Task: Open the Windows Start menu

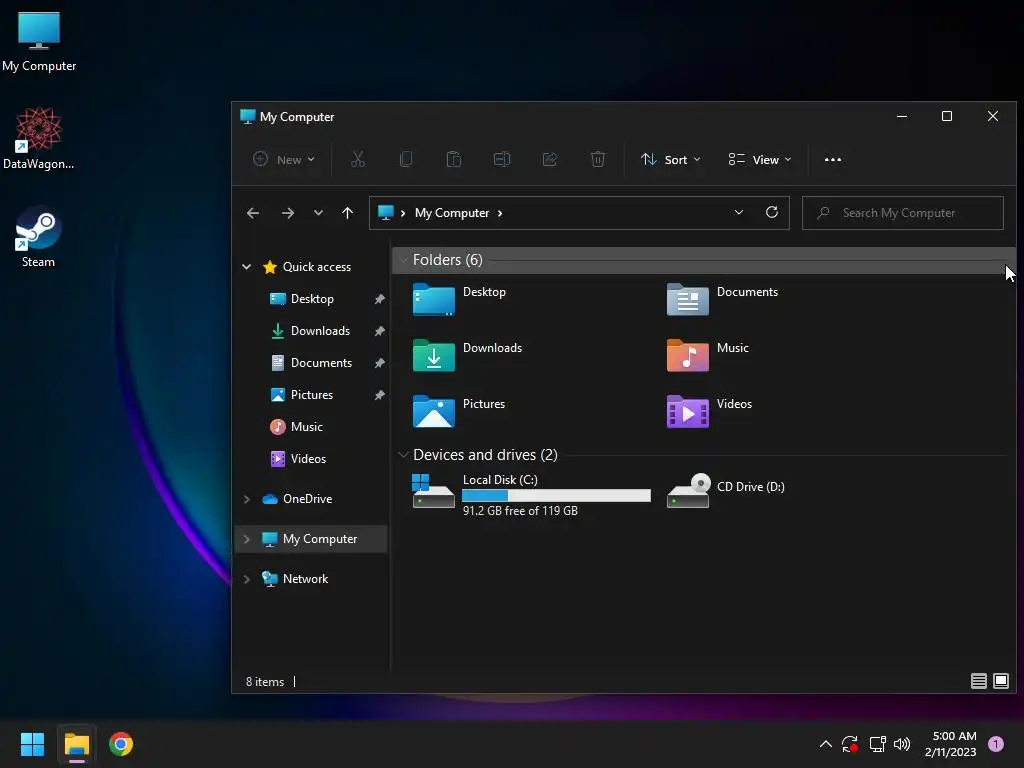Action: point(32,744)
